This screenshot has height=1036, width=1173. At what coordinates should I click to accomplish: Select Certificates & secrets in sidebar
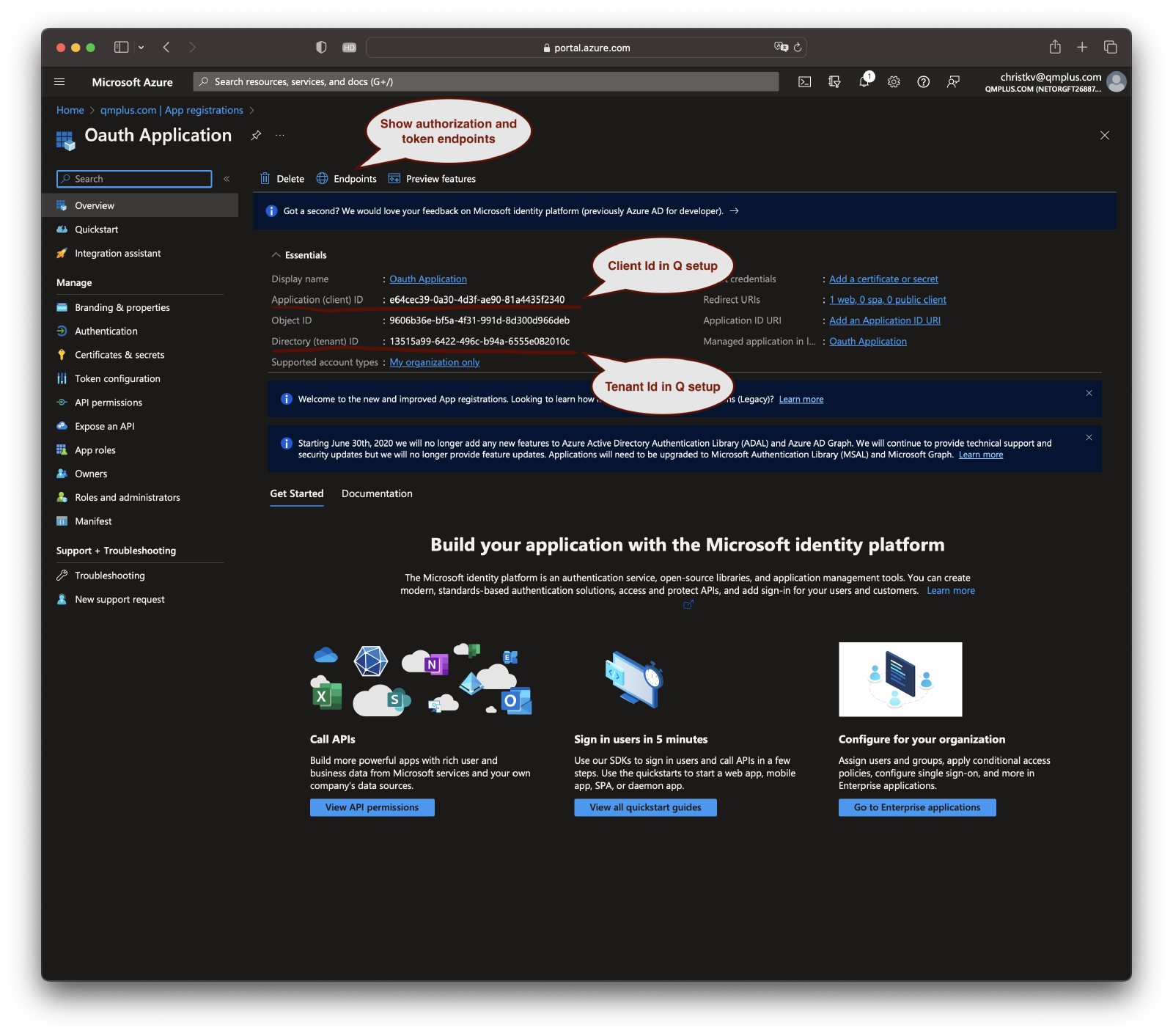[x=119, y=355]
